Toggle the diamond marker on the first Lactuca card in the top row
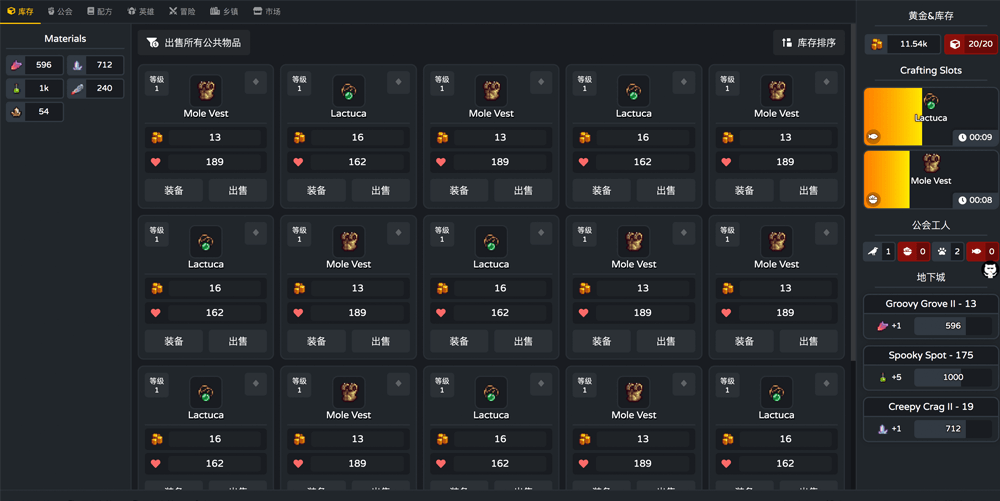The height and width of the screenshot is (501, 1000). pos(398,82)
